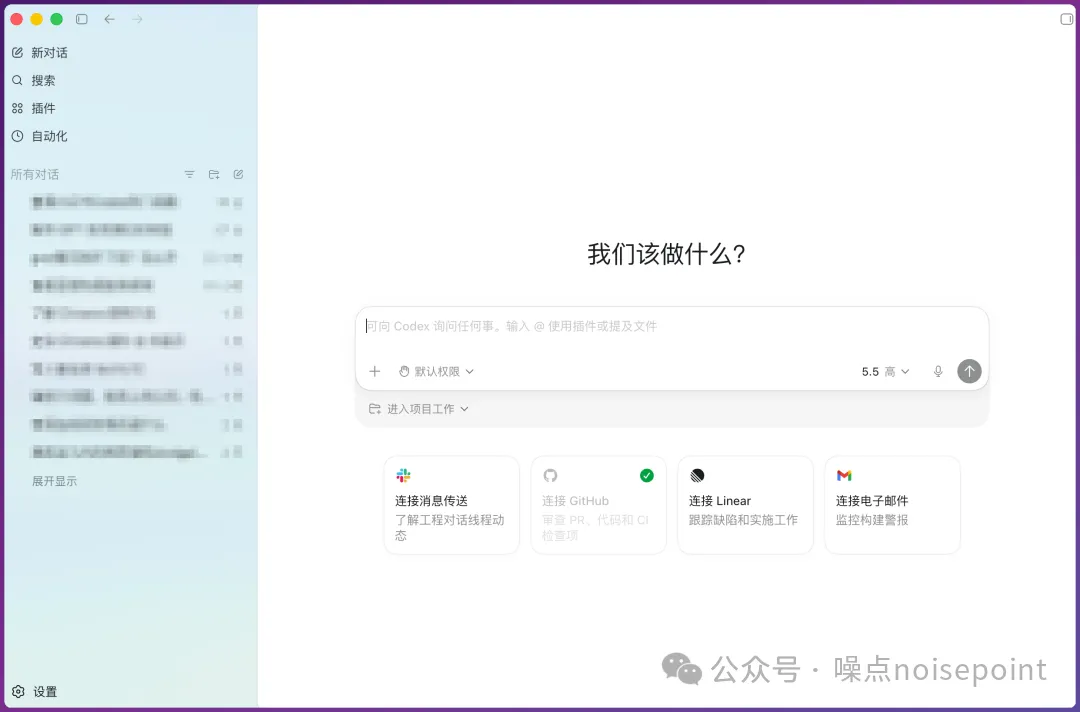
Task: Open the 5.5 高 model dropdown
Action: tap(886, 372)
